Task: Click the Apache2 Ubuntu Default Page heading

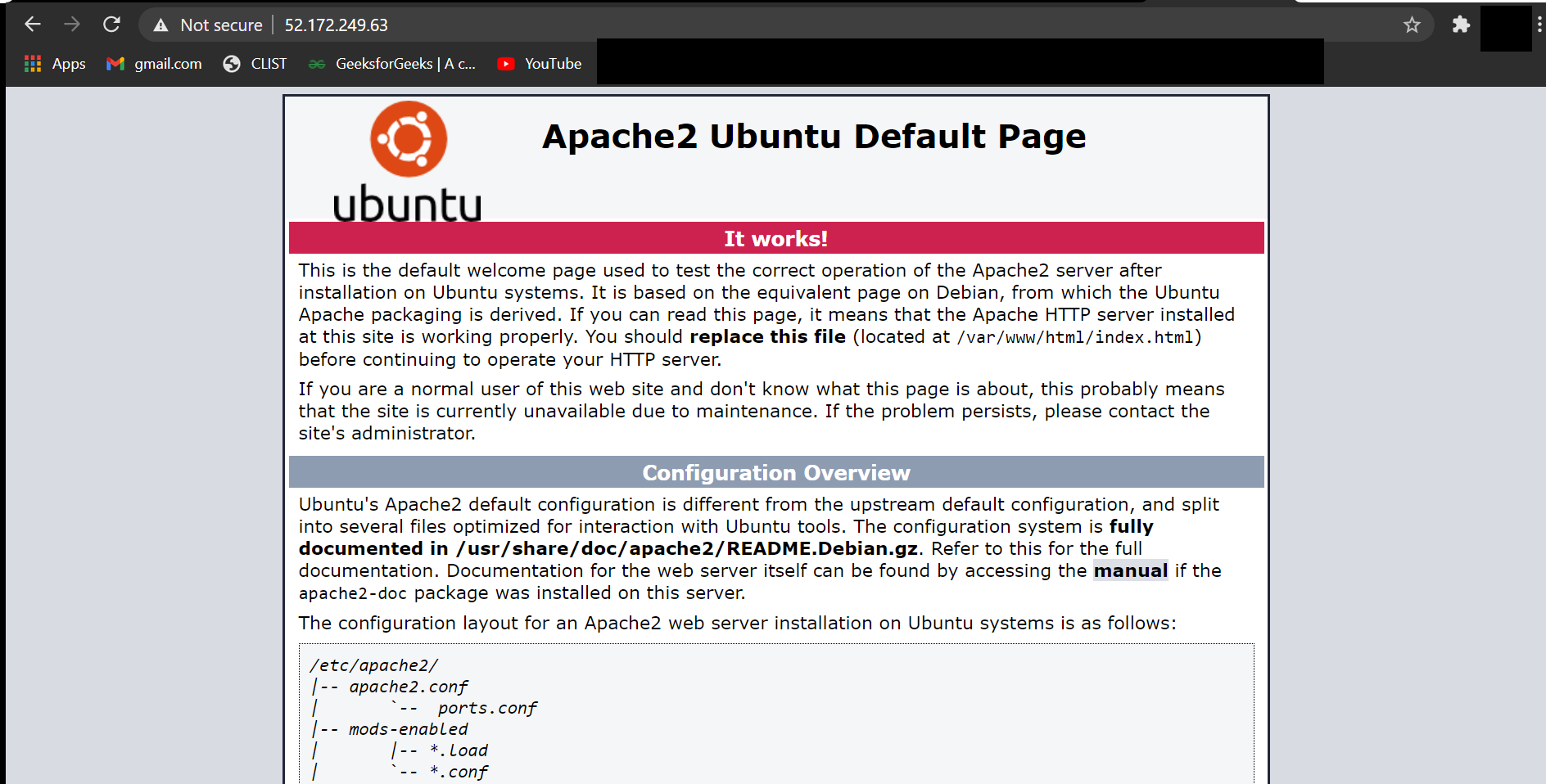Action: point(814,137)
